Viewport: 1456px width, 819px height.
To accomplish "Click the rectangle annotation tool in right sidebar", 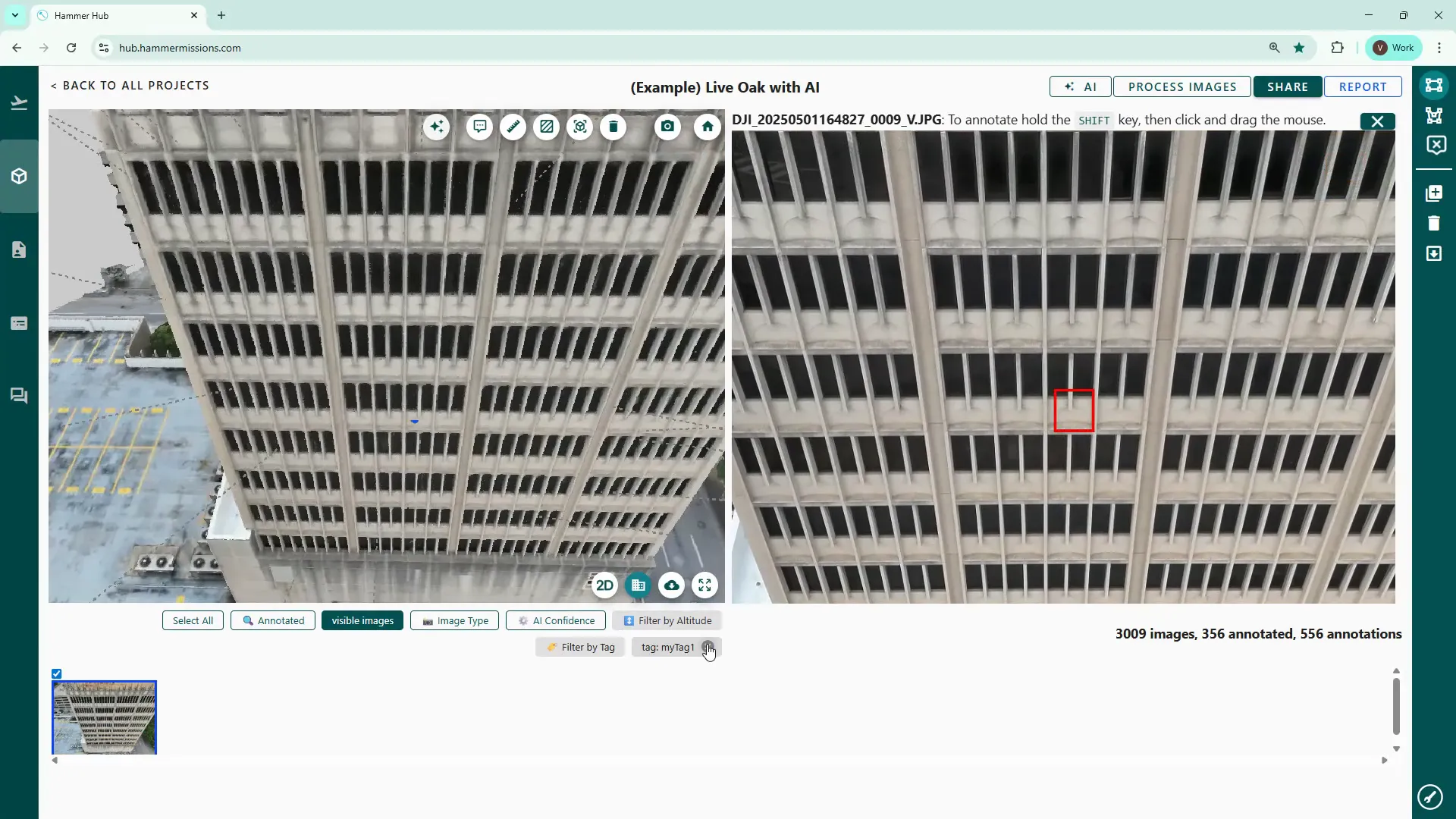I will [x=1433, y=85].
